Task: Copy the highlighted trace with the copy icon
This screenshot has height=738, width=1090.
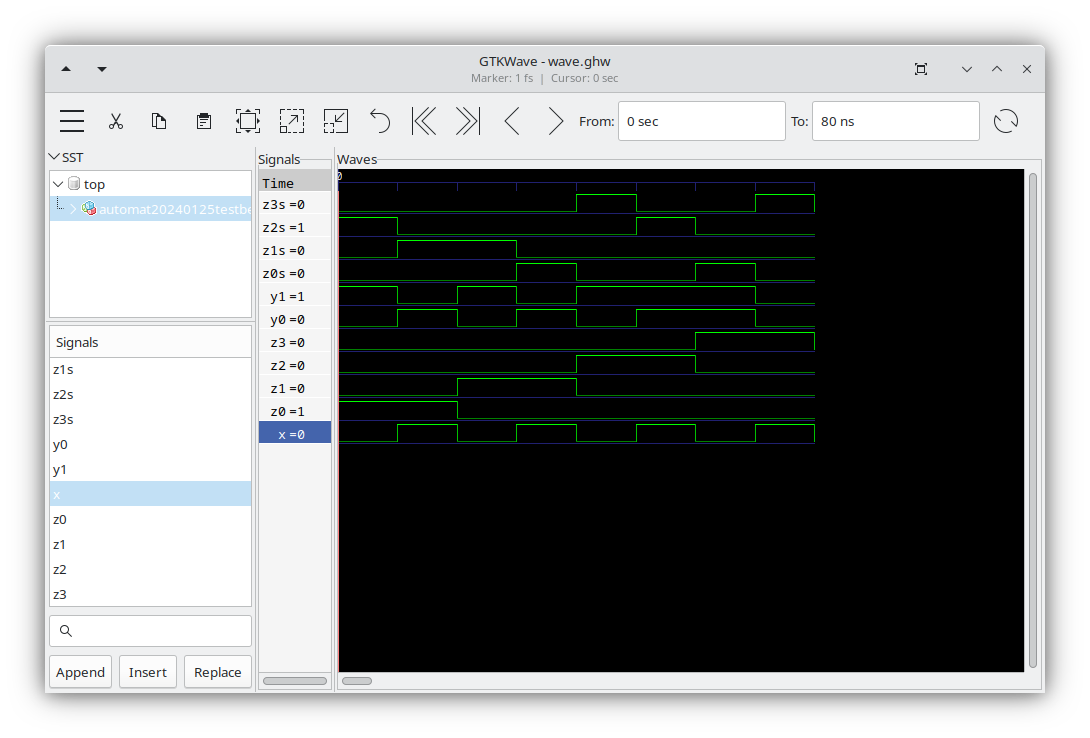Action: coord(159,120)
